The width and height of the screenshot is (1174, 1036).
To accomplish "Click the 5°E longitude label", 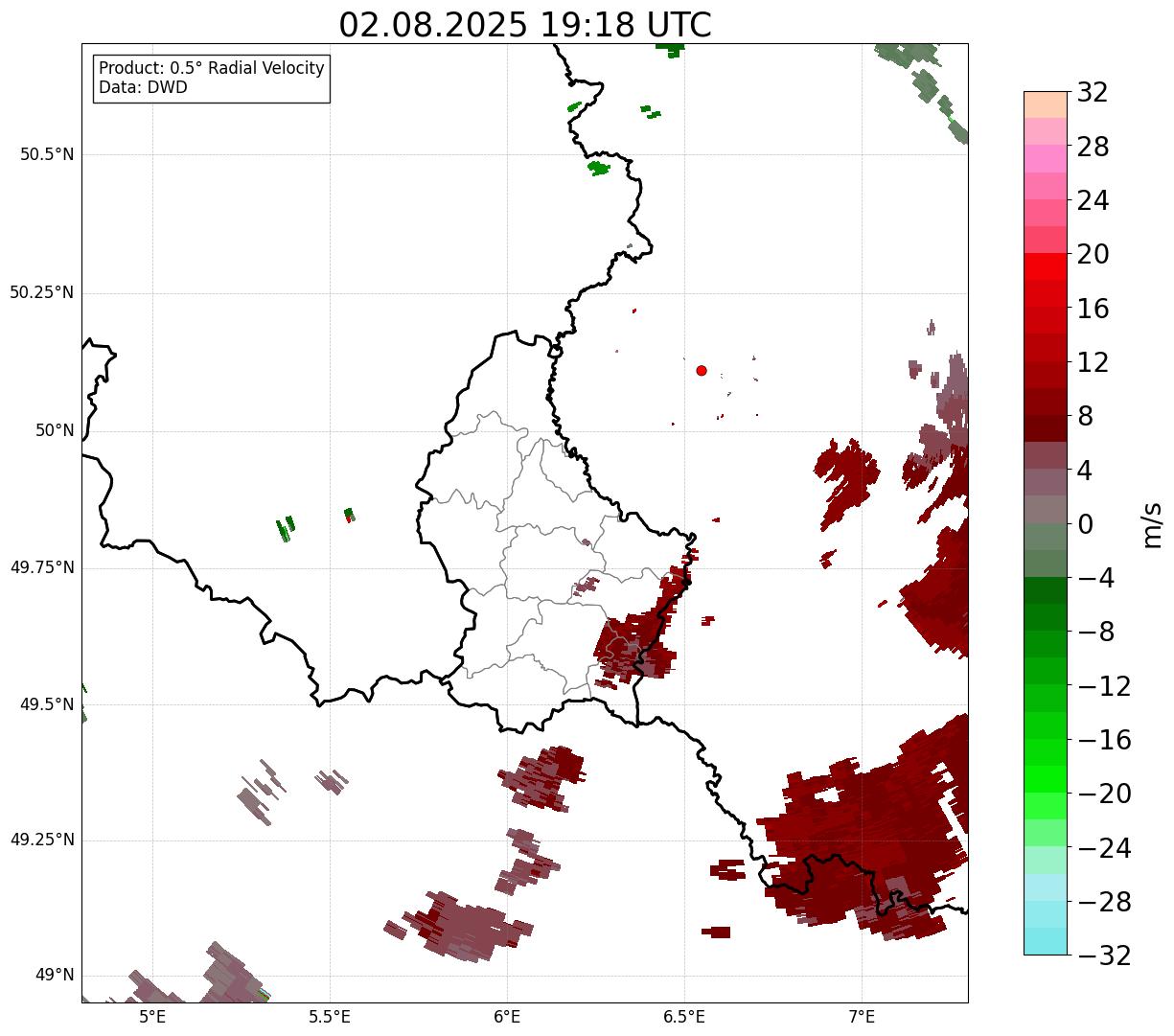I will pos(152,1017).
